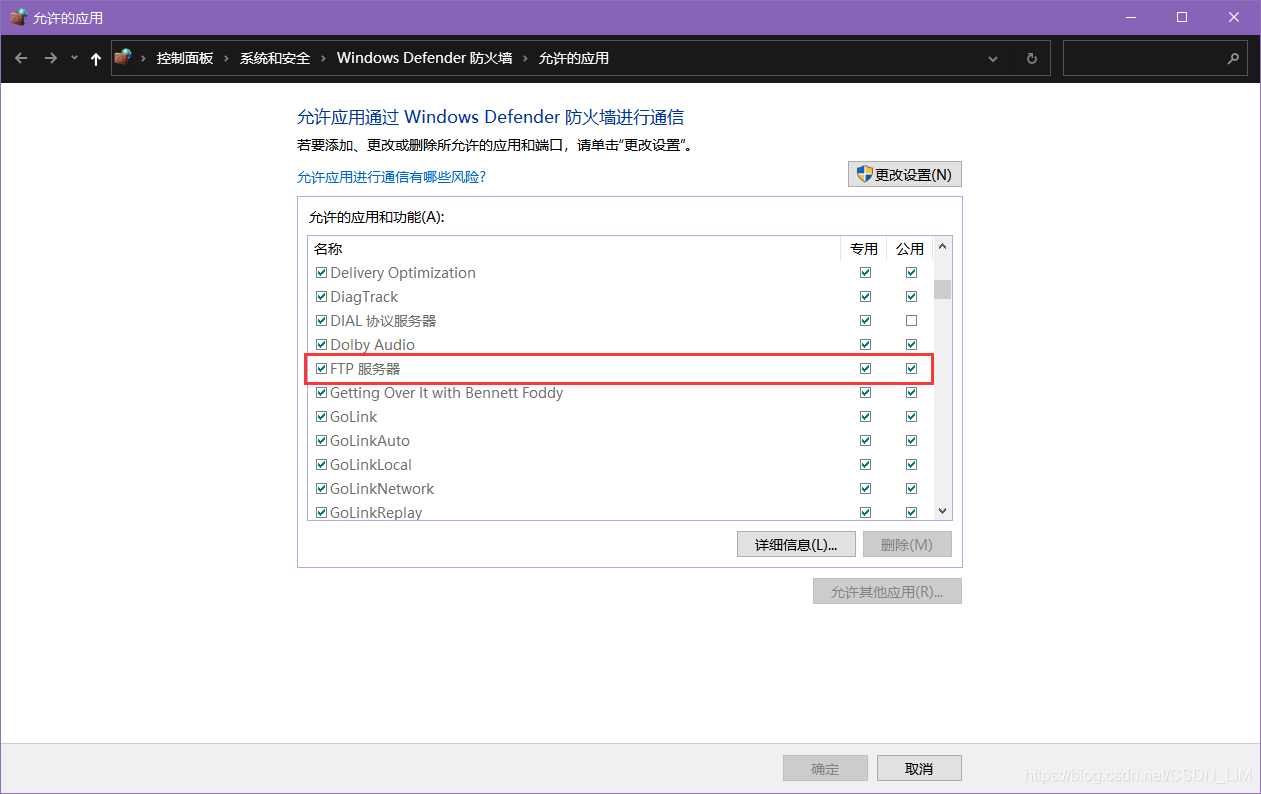Toggle GoLinkLocal name checkbox
Image resolution: width=1261 pixels, height=794 pixels.
point(321,464)
